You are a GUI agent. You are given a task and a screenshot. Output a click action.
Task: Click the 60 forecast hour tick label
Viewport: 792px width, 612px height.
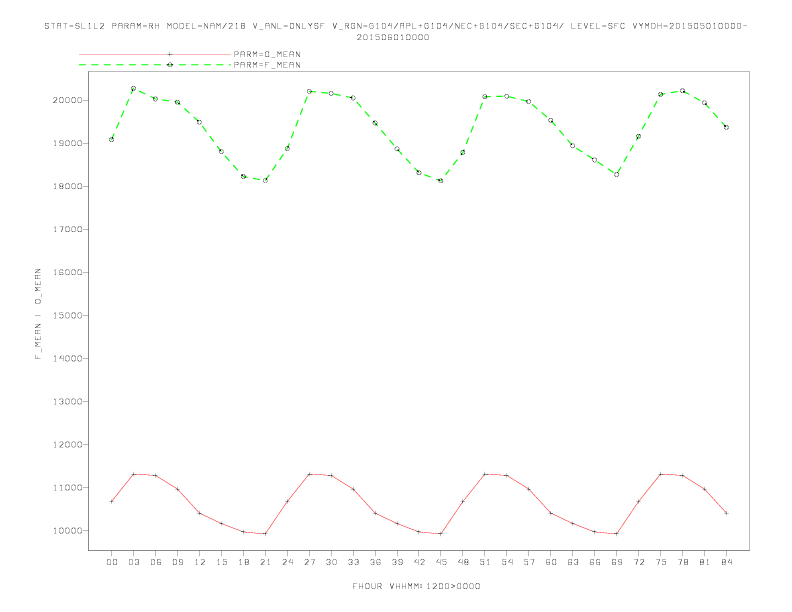click(x=551, y=562)
